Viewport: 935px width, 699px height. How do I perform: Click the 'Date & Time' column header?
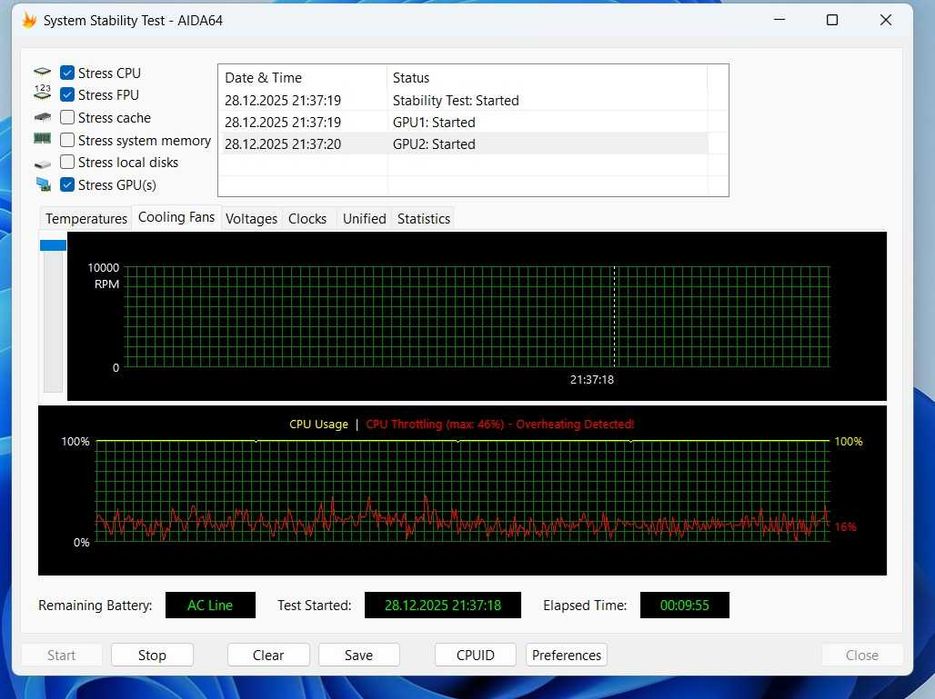303,78
